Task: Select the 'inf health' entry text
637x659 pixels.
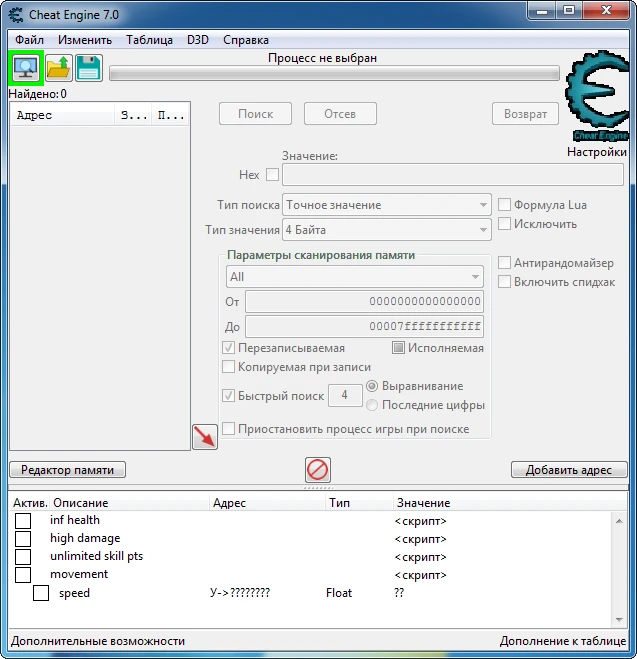Action: tap(75, 520)
